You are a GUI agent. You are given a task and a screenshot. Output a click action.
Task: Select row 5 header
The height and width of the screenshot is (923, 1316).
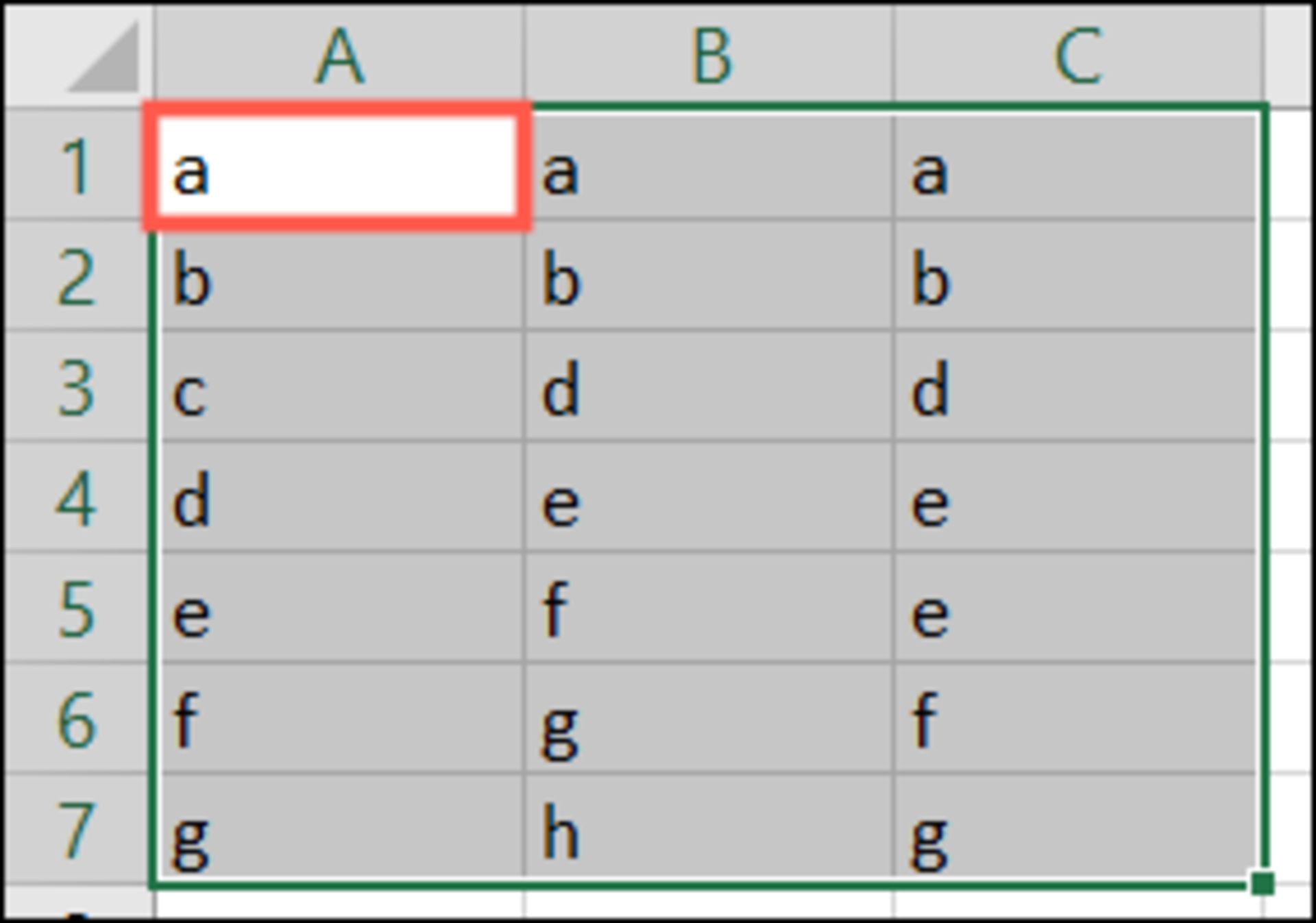click(77, 607)
